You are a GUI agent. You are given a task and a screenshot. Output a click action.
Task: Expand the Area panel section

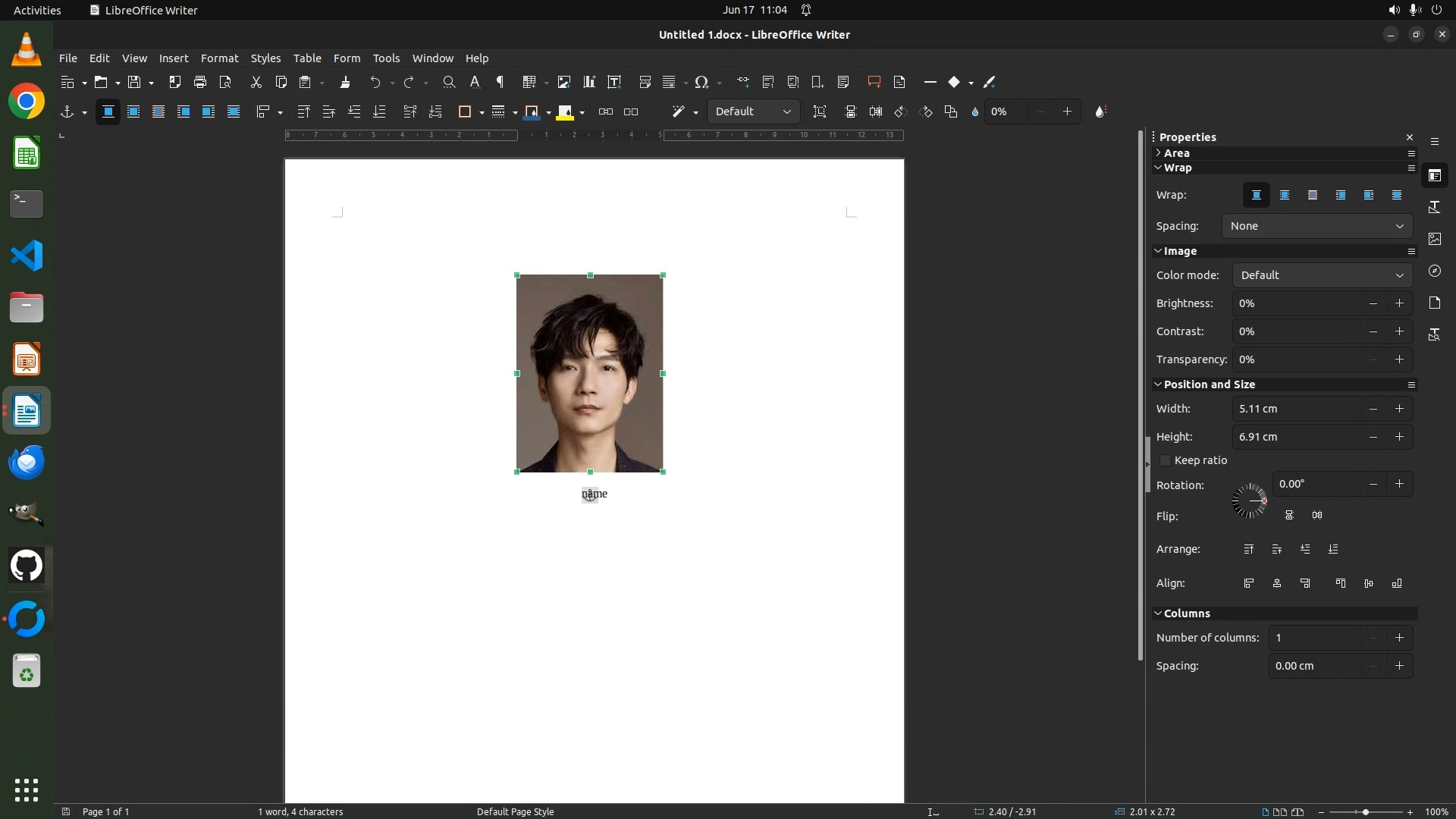(x=1176, y=152)
